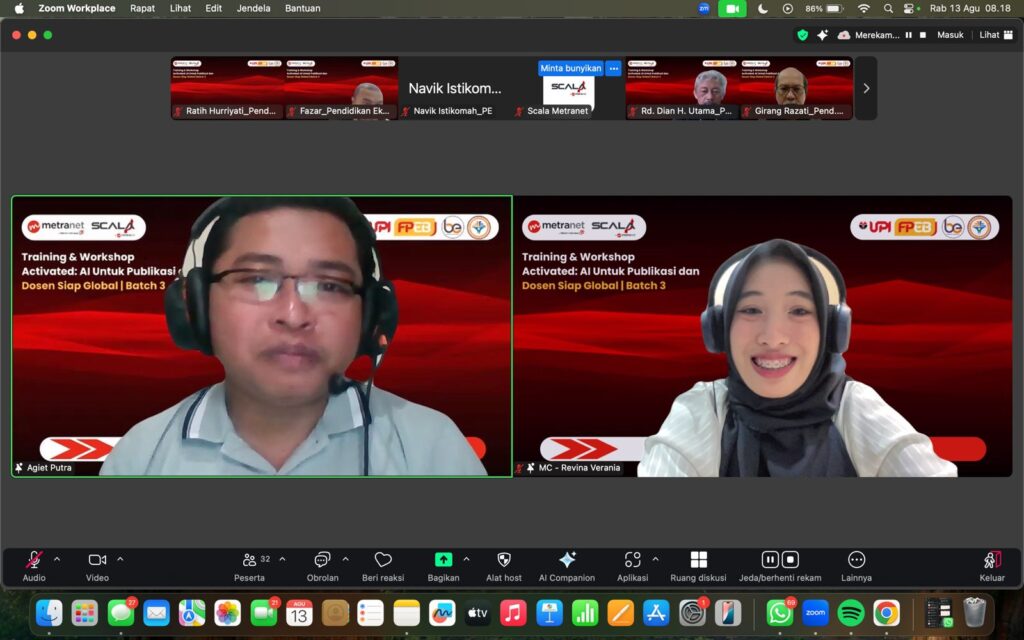
Task: Expand audio options arrow
Action: pos(57,559)
